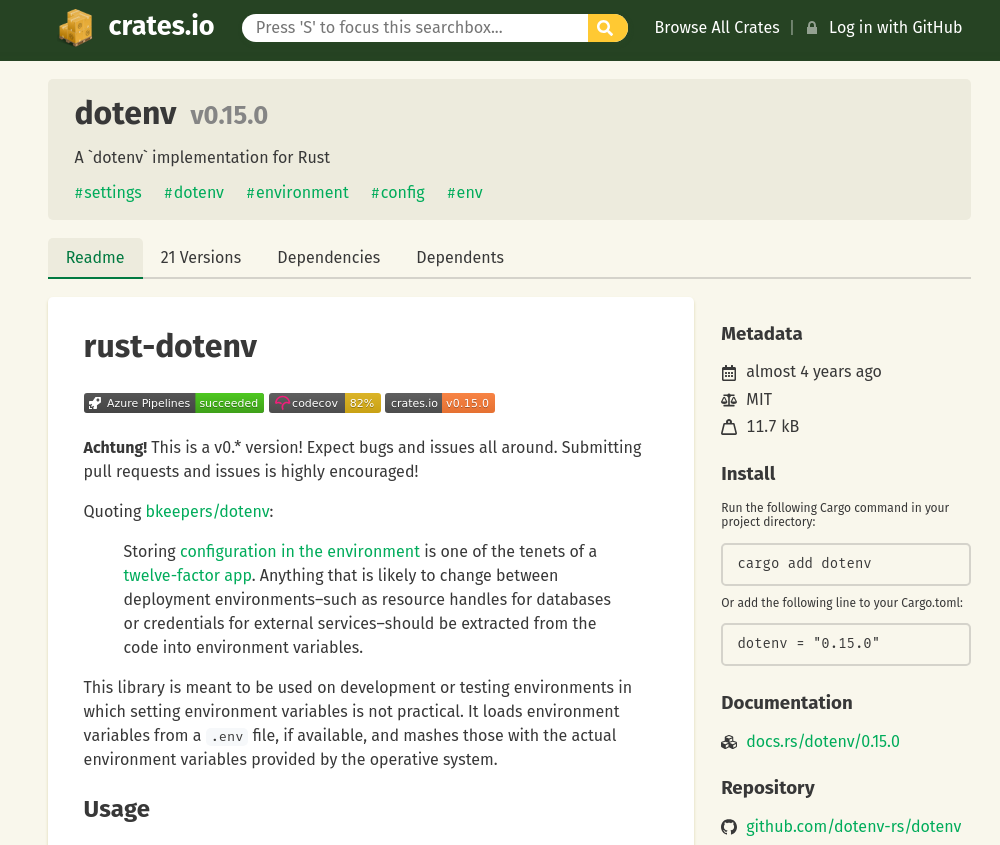Switch to the 21 Versions tab
This screenshot has width=1000, height=845.
[x=201, y=258]
